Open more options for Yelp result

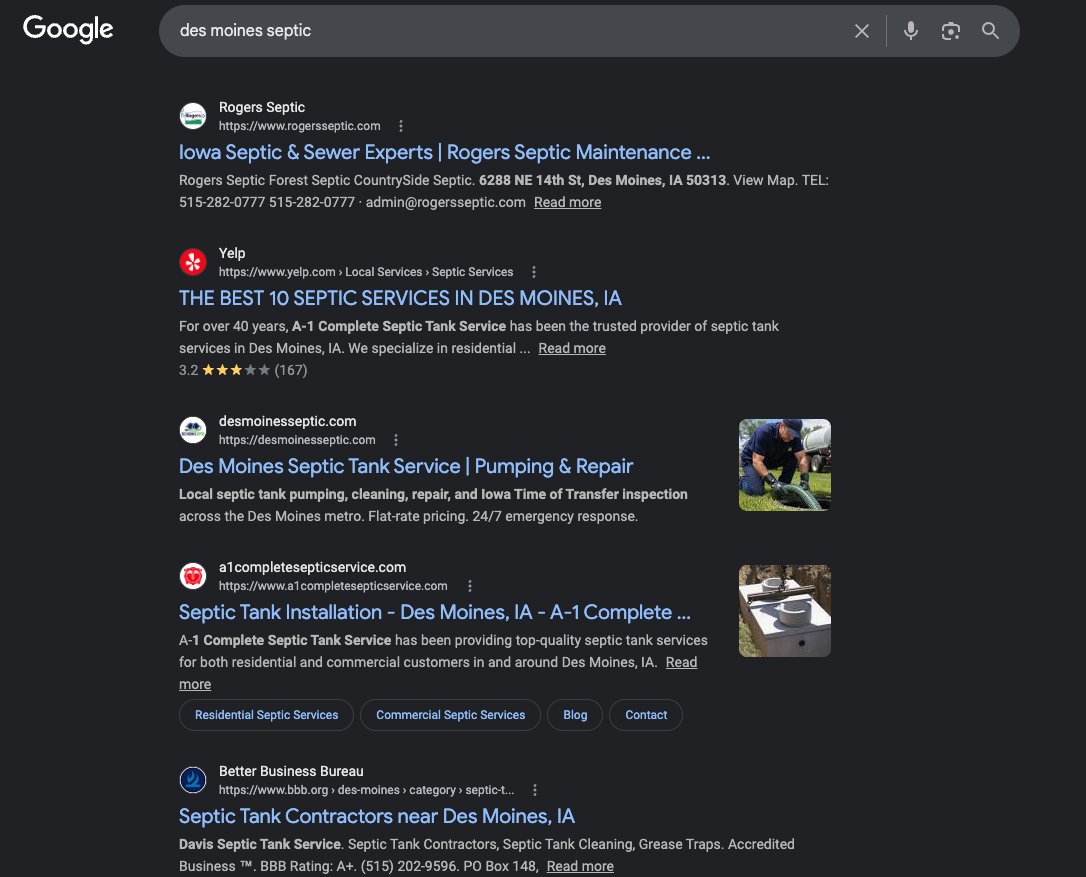[x=533, y=272]
